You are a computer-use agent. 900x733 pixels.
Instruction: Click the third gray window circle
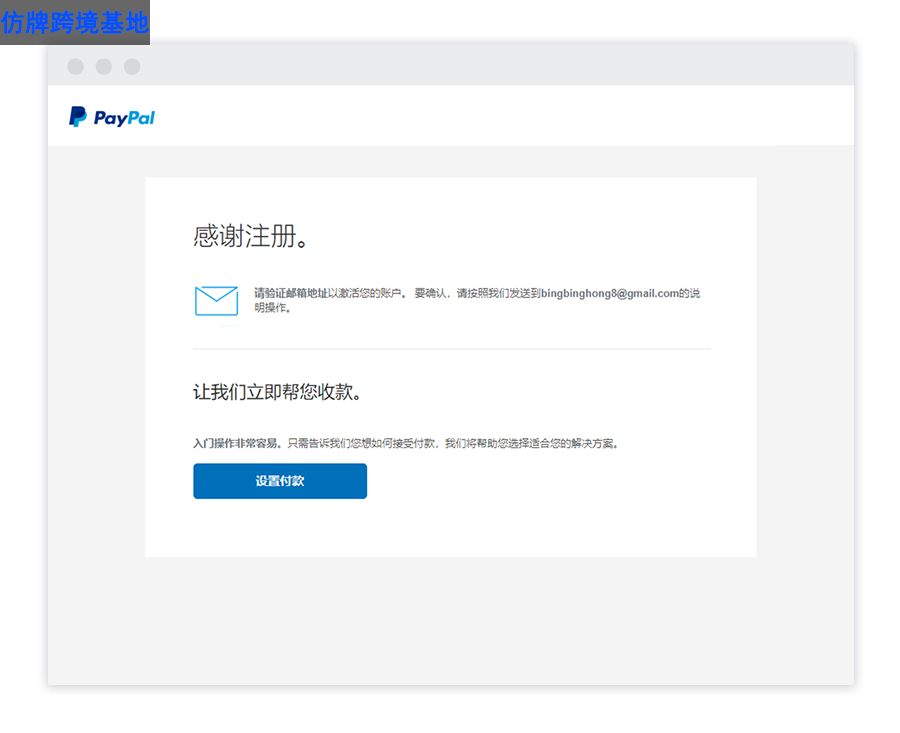coord(132,67)
